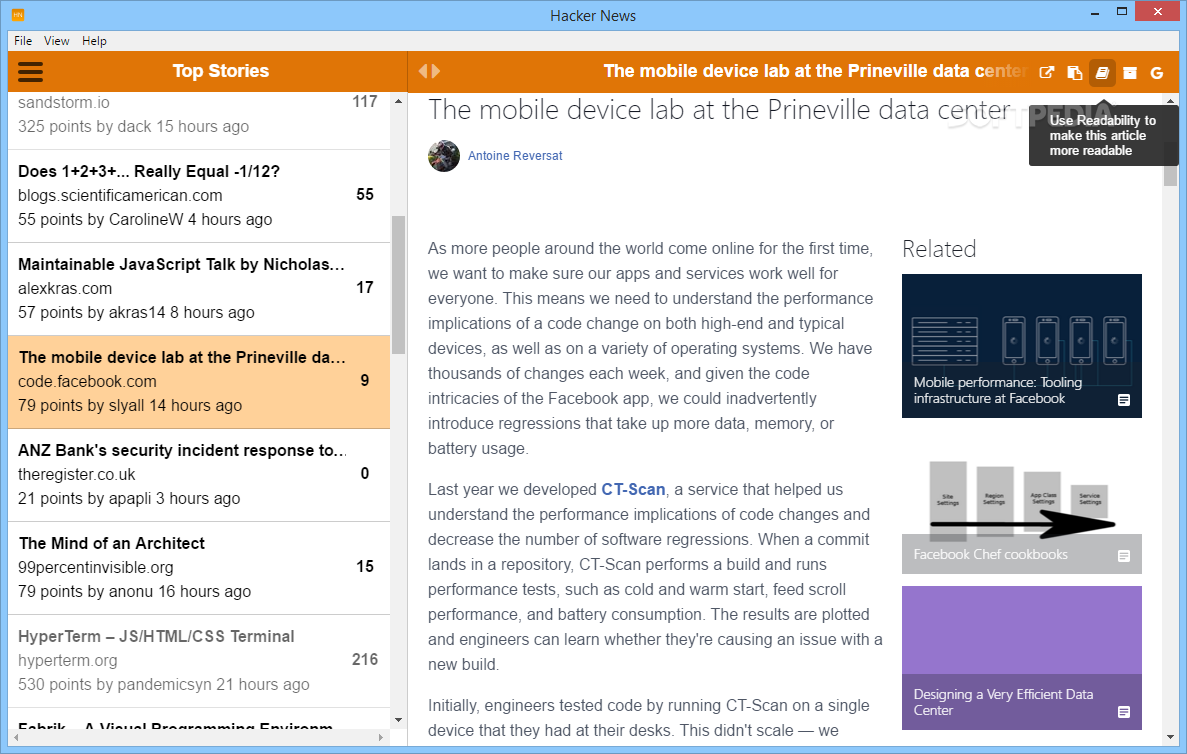Toggle Readability book icon
Image resolution: width=1187 pixels, height=754 pixels.
(x=1102, y=73)
